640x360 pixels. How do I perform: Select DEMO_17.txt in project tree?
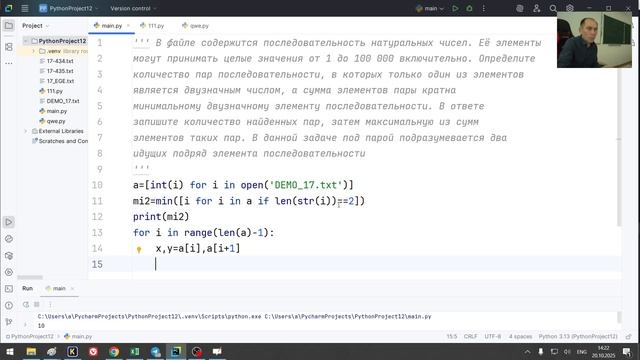(59, 101)
